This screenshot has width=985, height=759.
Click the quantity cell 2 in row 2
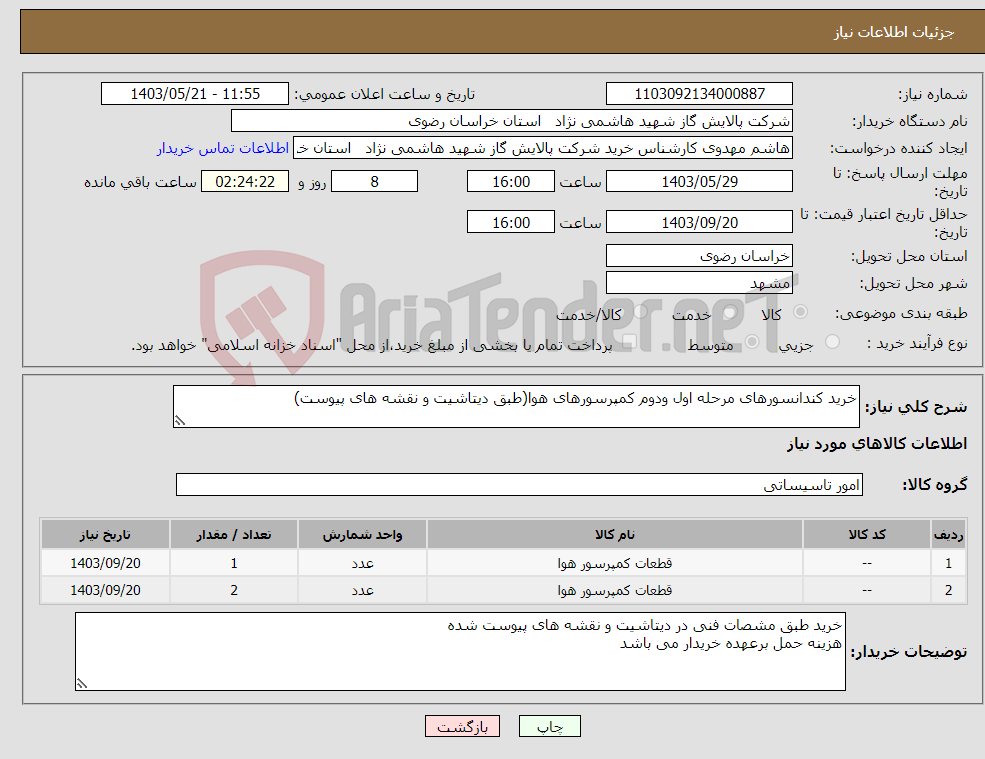pyautogui.click(x=234, y=591)
